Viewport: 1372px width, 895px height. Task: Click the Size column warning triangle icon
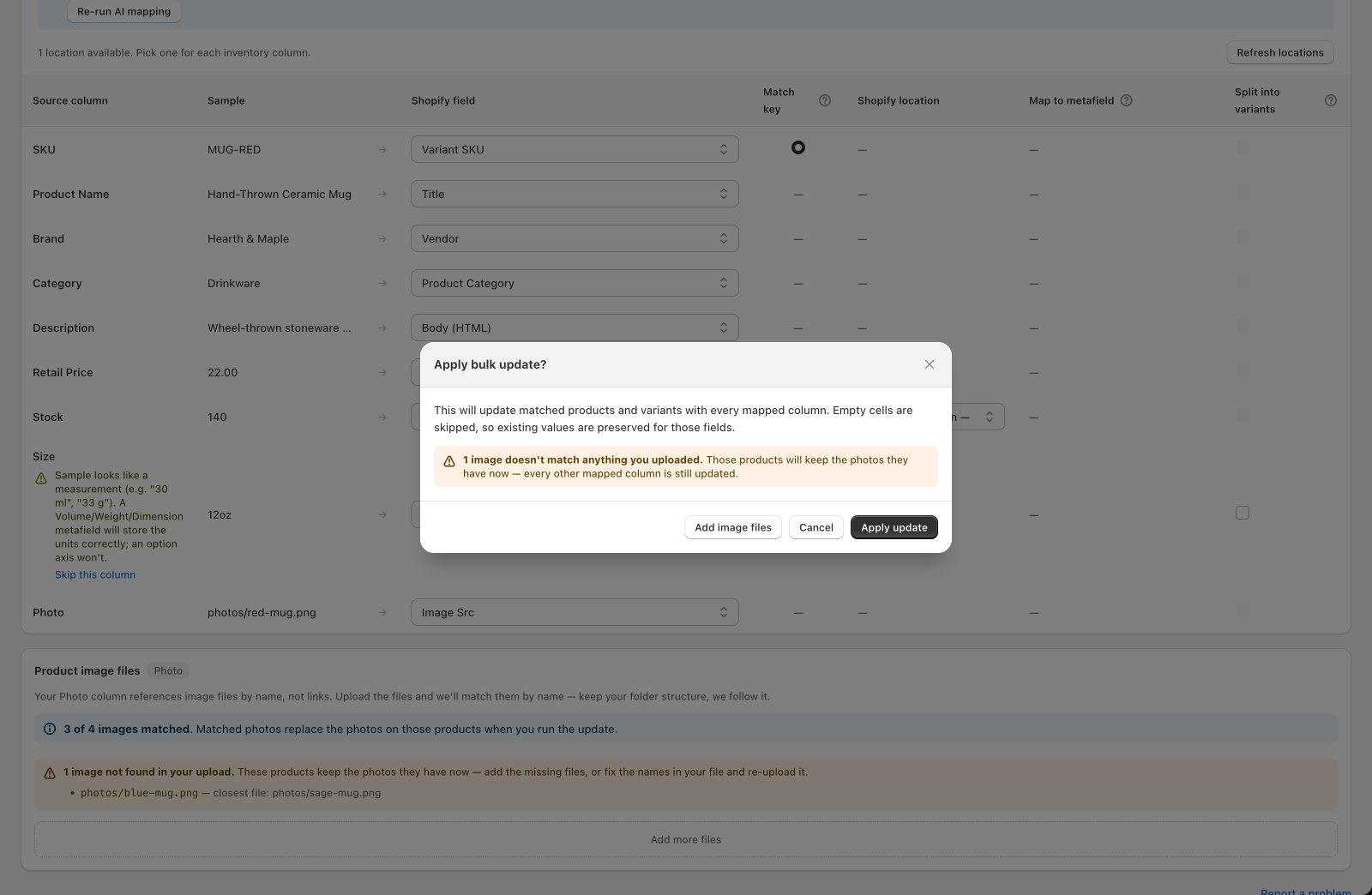pos(41,478)
